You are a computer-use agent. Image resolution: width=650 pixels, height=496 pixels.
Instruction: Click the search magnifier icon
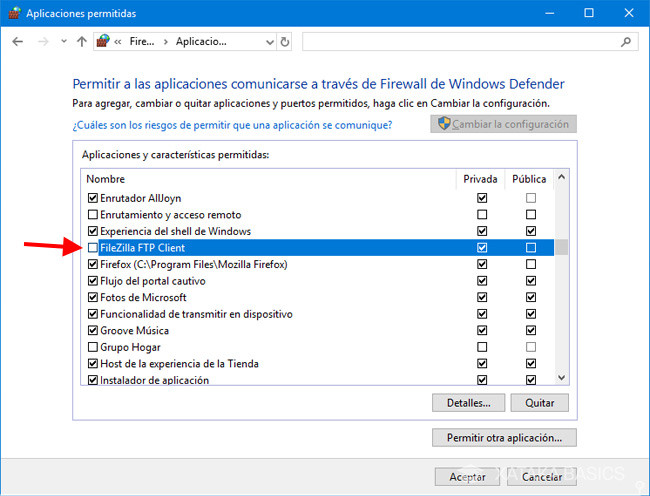tap(625, 42)
